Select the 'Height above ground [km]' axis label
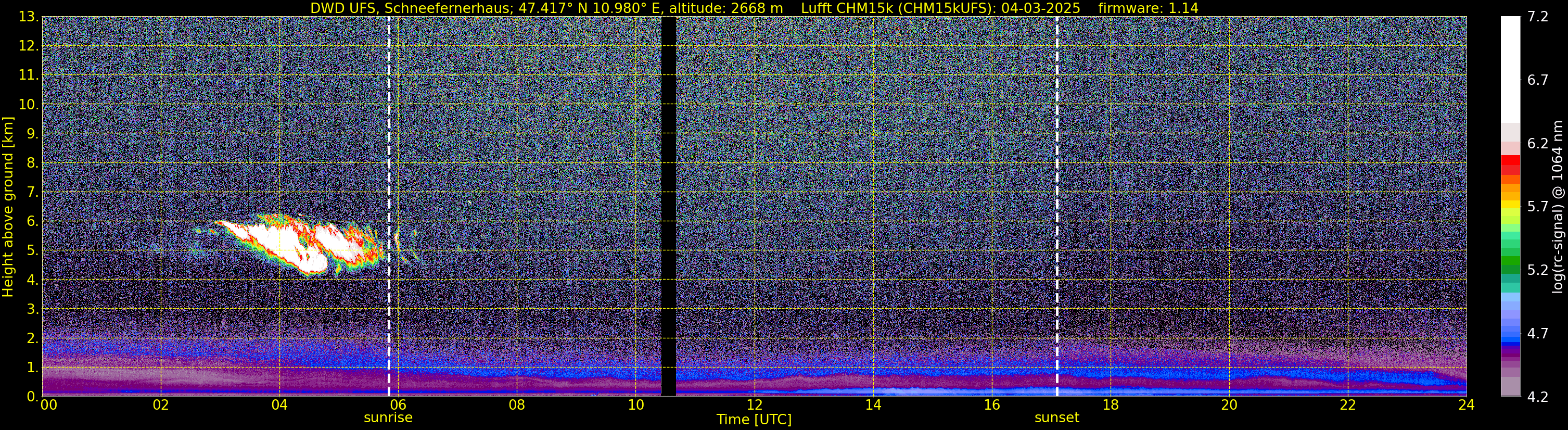This screenshot has height=430, width=1568. (x=8, y=207)
